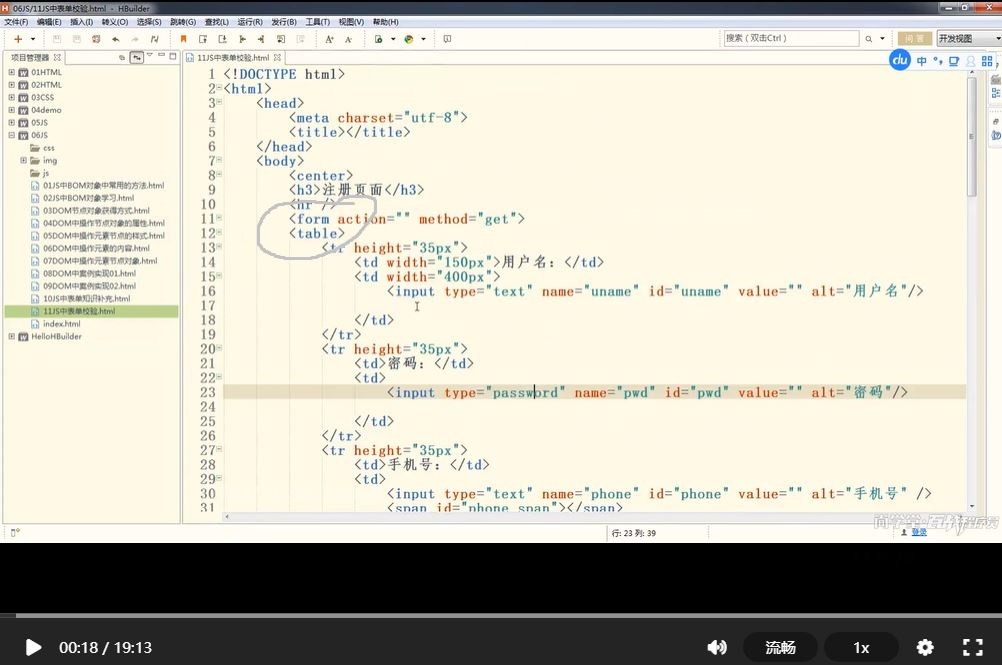Screen dimensions: 1002x665
Task: Open the 插入(I) menu
Action: (81, 22)
